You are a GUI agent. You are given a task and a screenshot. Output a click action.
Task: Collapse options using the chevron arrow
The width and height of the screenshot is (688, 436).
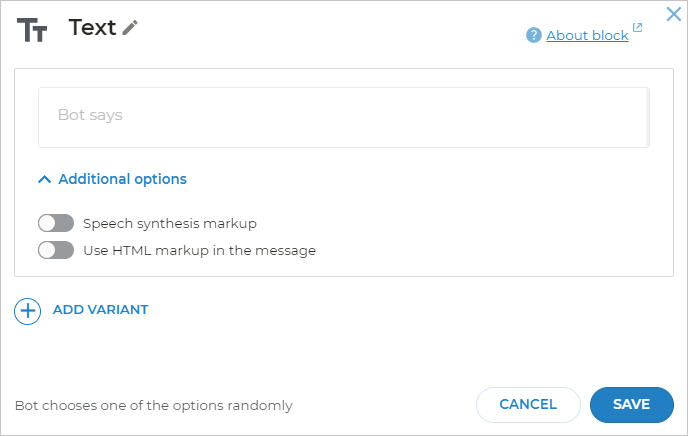[x=44, y=179]
